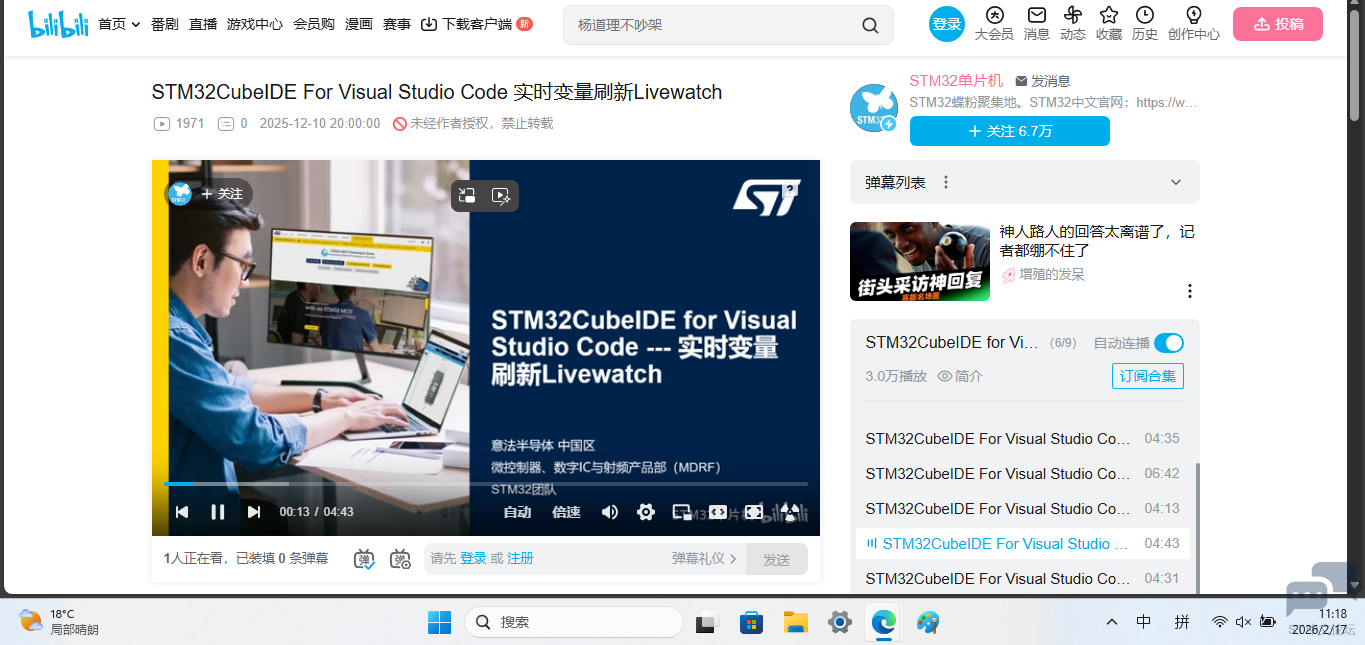The image size is (1365, 645).
Task: Click the blue 关注 6.7万 follow button
Action: pyautogui.click(x=1009, y=131)
